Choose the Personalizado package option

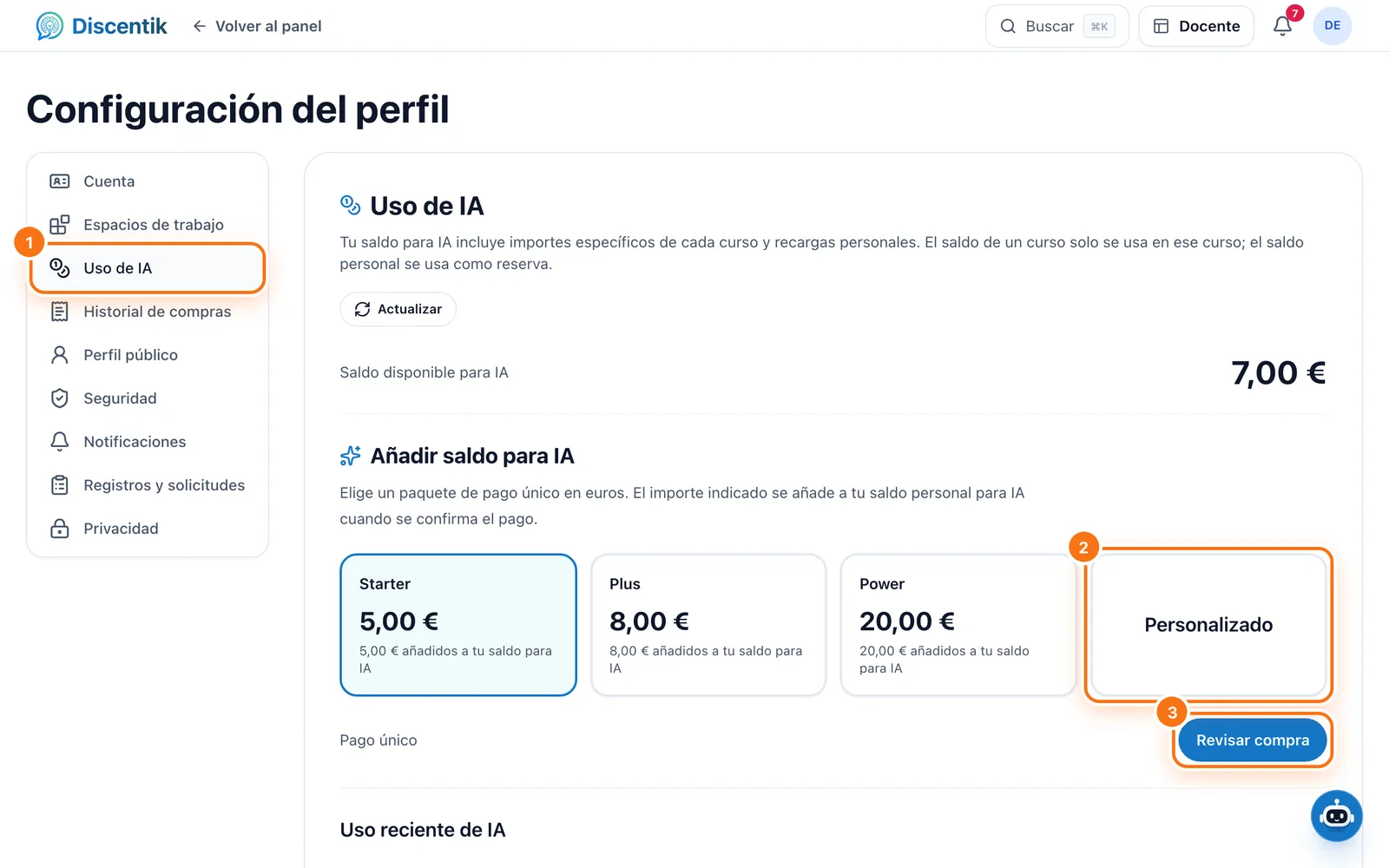pos(1208,625)
